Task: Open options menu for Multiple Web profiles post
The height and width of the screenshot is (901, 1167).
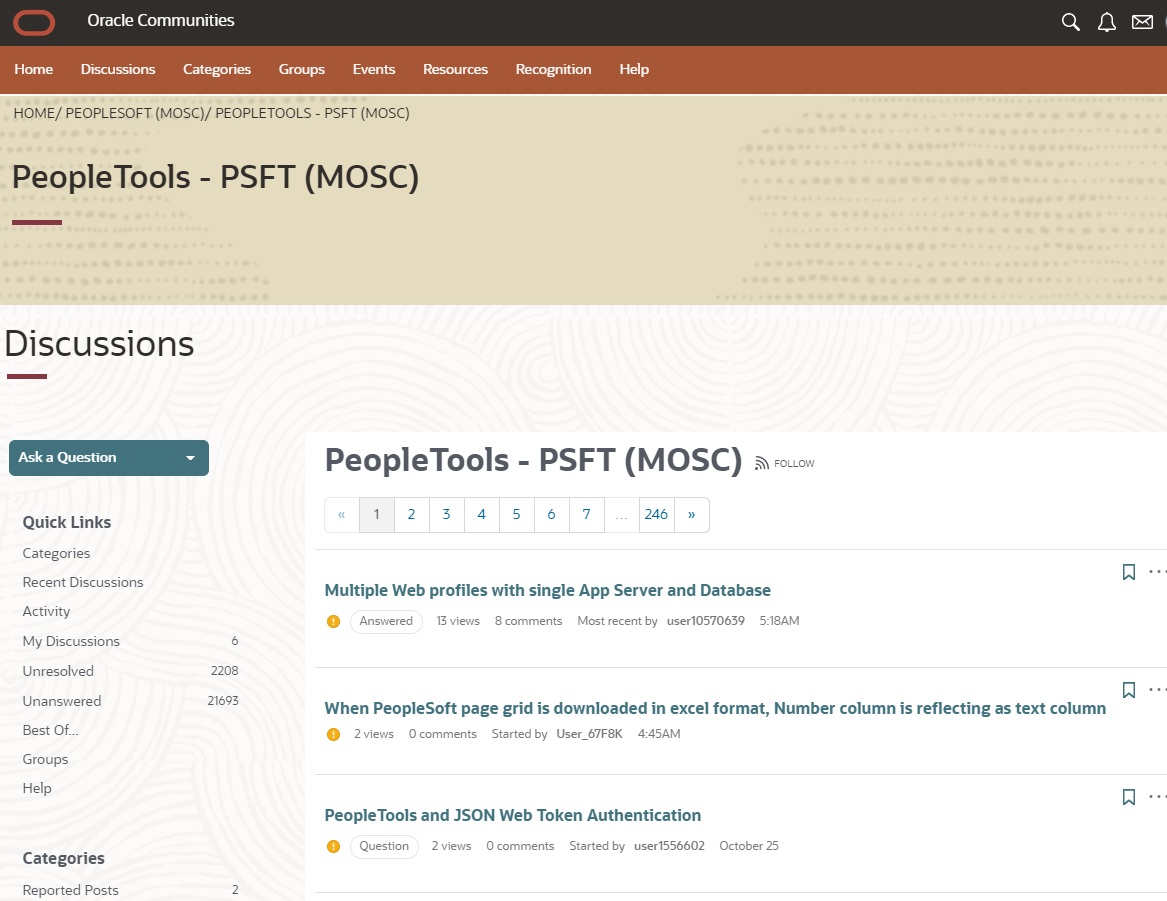Action: pyautogui.click(x=1157, y=572)
